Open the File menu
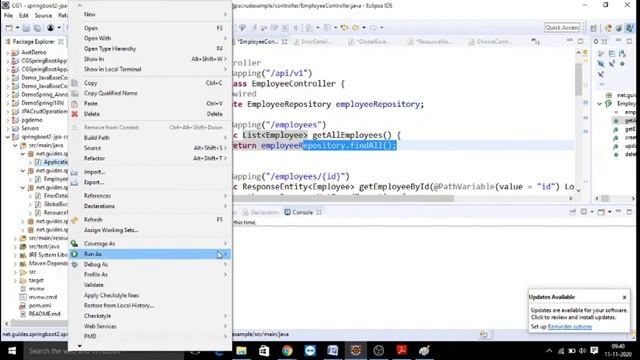640x360 pixels. pyautogui.click(x=8, y=16)
